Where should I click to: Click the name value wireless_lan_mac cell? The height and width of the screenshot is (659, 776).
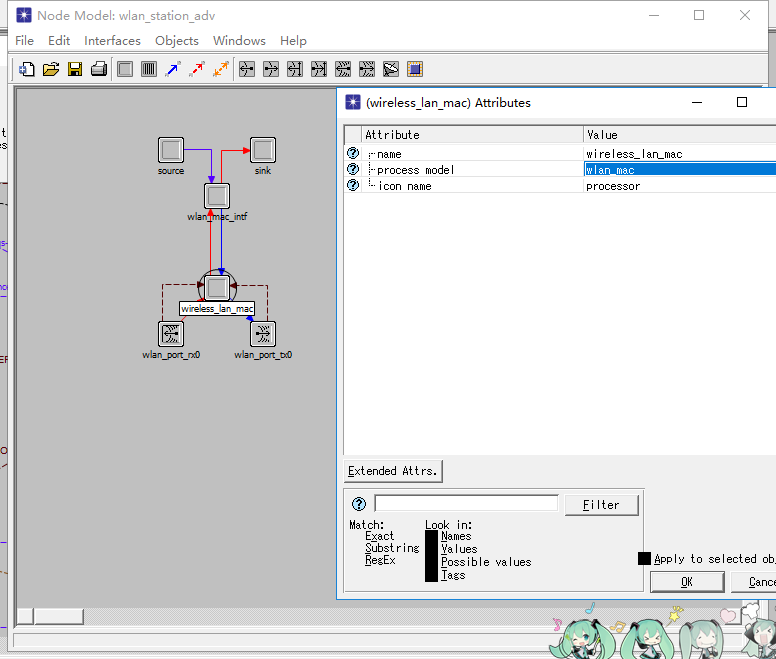click(x=679, y=154)
